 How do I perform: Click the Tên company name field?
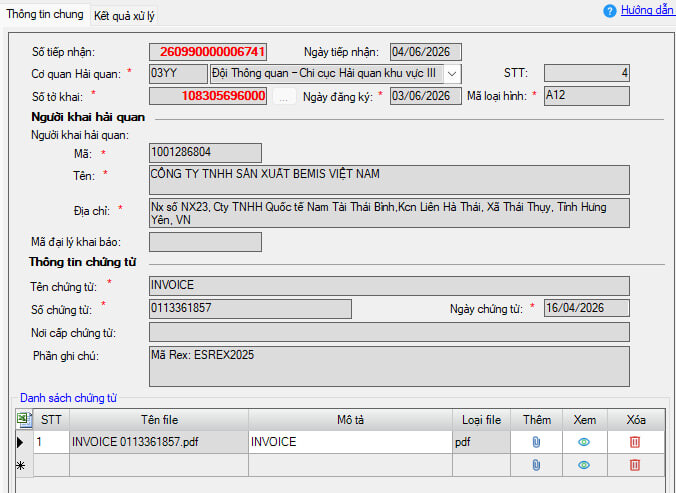click(x=389, y=180)
